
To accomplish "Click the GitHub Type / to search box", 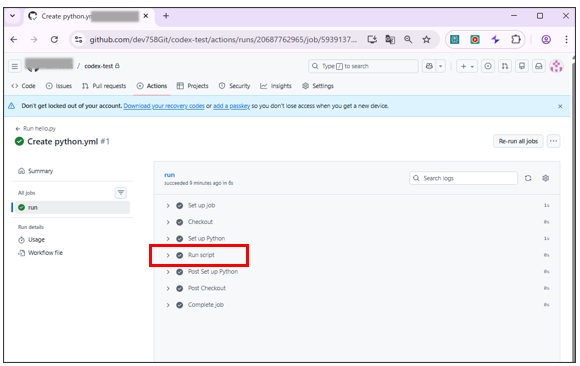I will pyautogui.click(x=363, y=66).
